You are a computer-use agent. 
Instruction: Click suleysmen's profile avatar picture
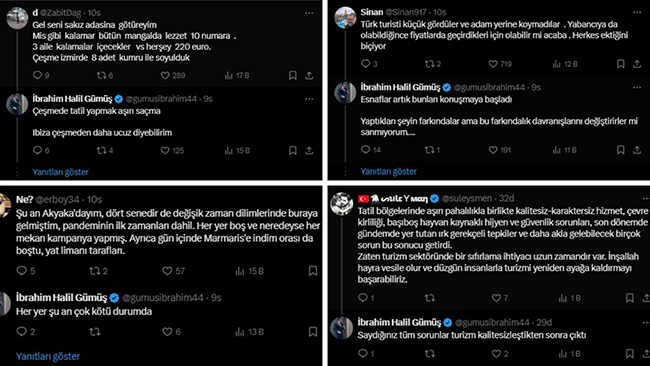(342, 204)
